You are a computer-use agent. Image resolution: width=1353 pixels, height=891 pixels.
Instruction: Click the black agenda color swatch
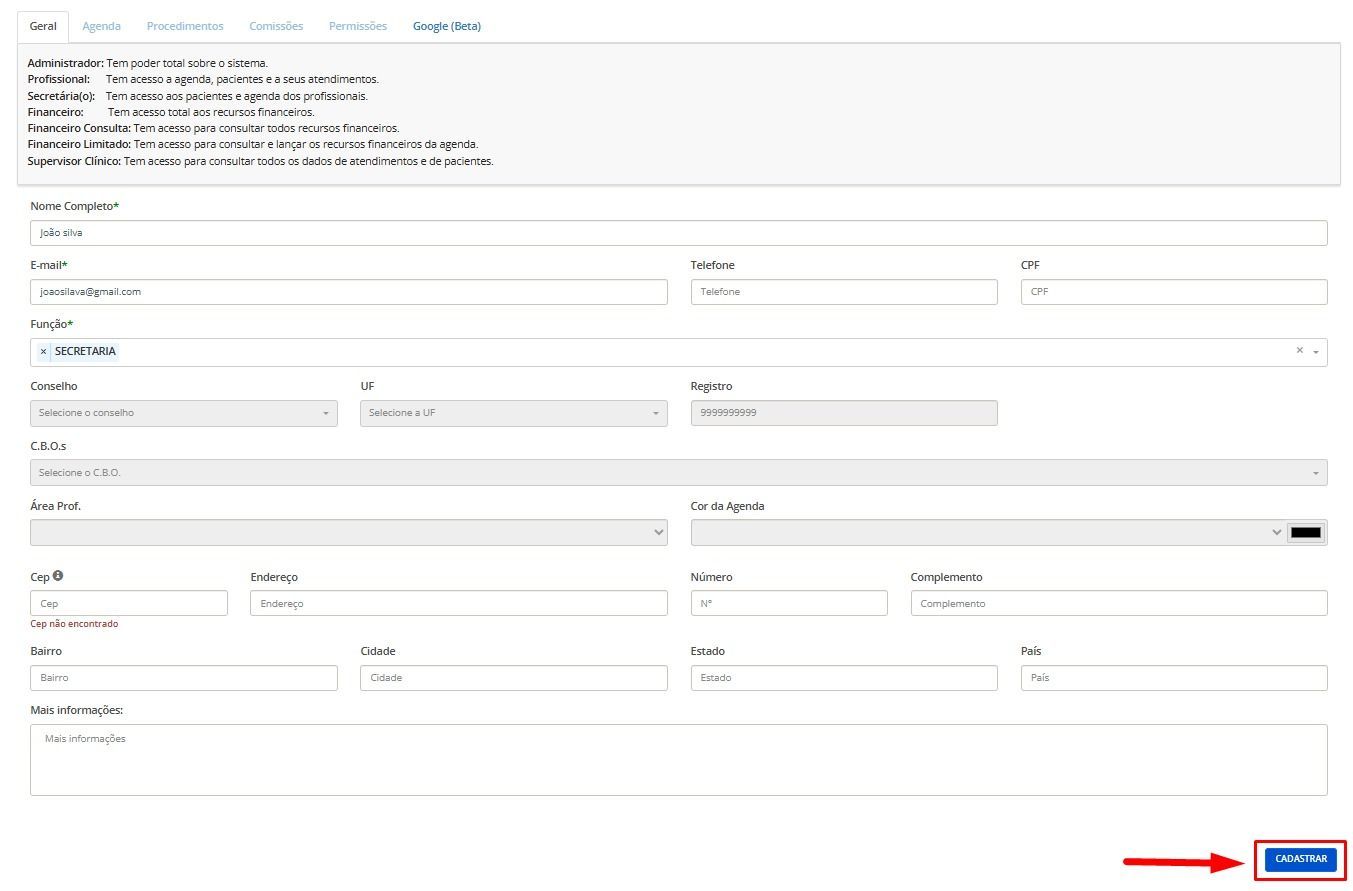pyautogui.click(x=1306, y=532)
